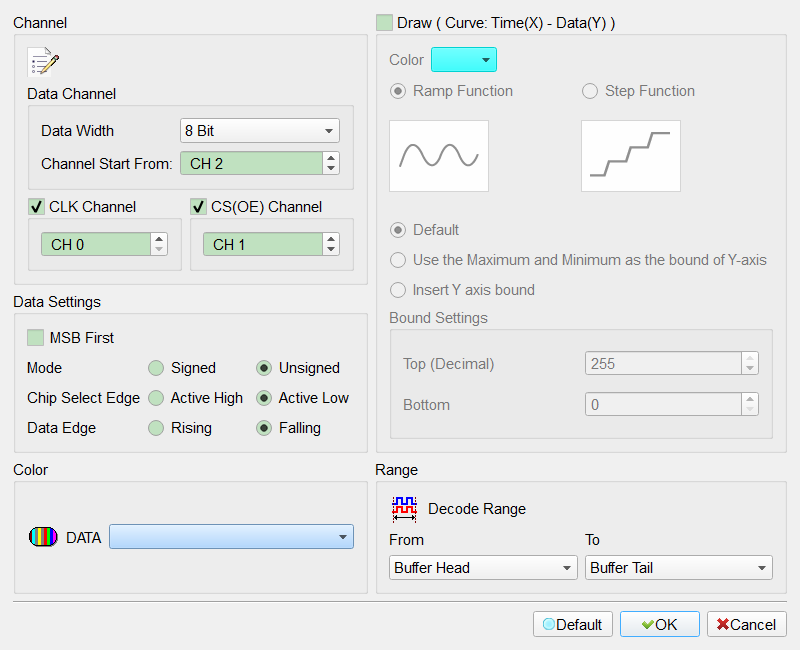
Task: Open the DATA color dropdown
Action: coord(231,537)
